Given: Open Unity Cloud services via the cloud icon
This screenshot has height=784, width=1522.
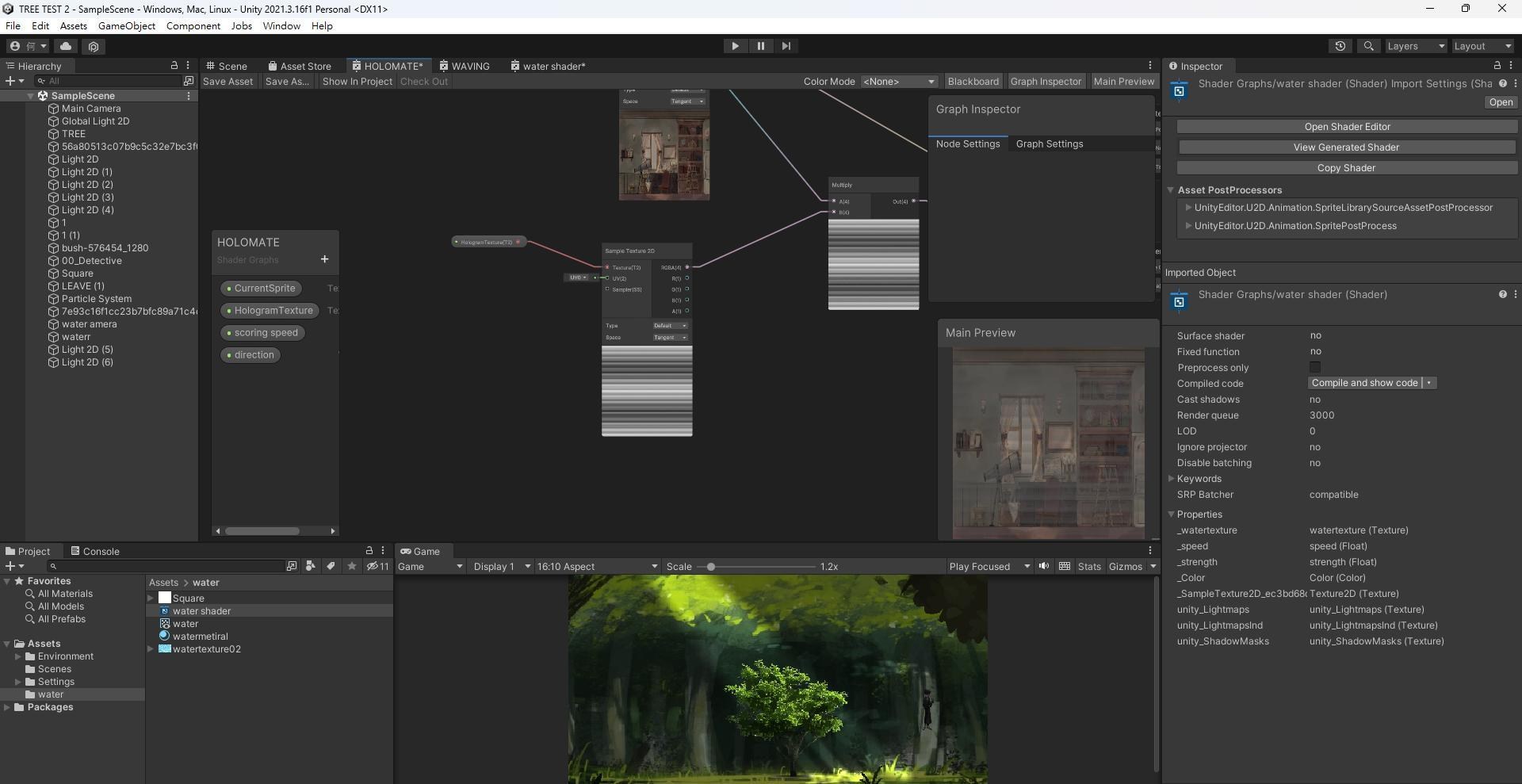Looking at the screenshot, I should 65,46.
